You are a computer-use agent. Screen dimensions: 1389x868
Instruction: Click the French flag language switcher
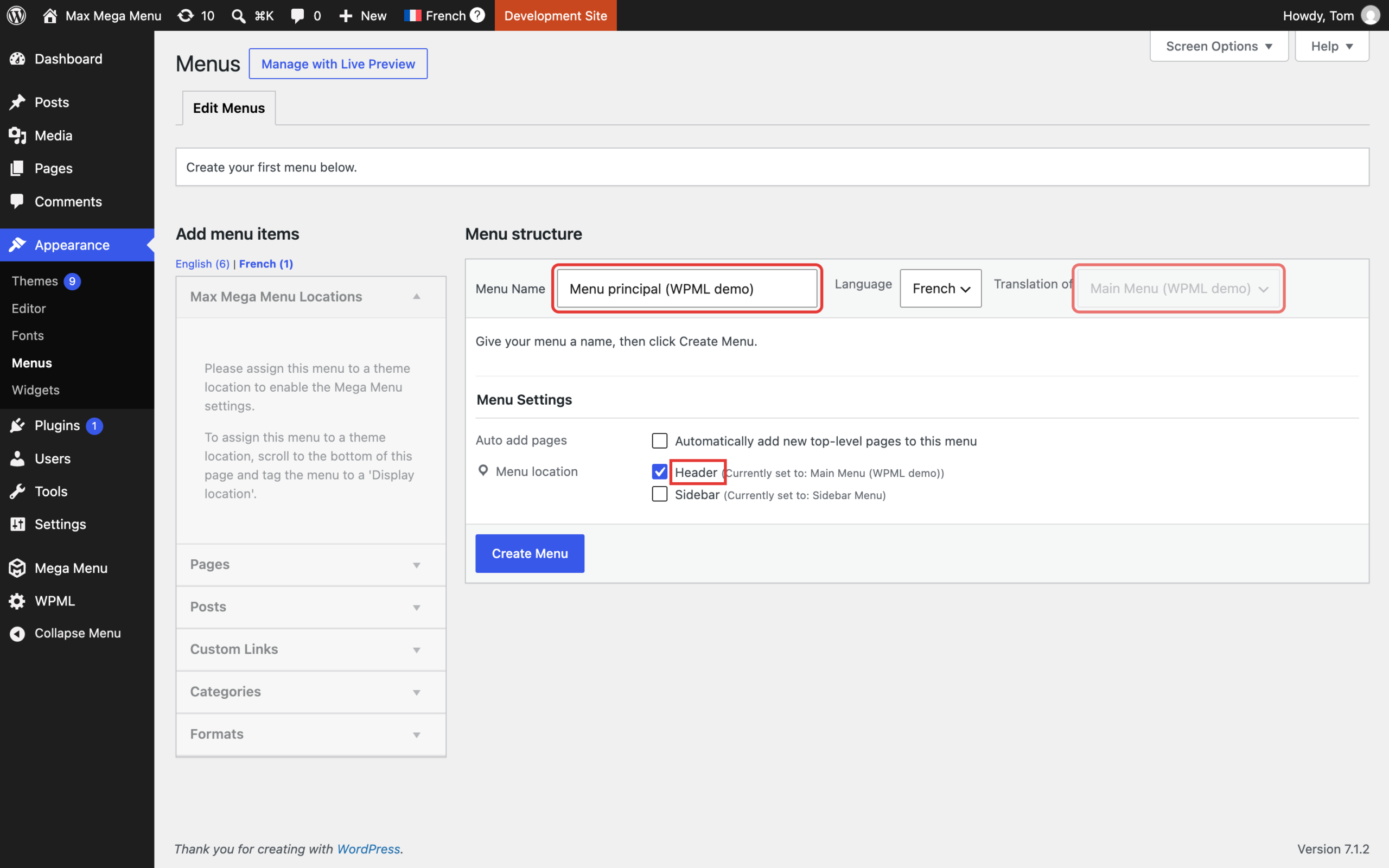(x=435, y=16)
